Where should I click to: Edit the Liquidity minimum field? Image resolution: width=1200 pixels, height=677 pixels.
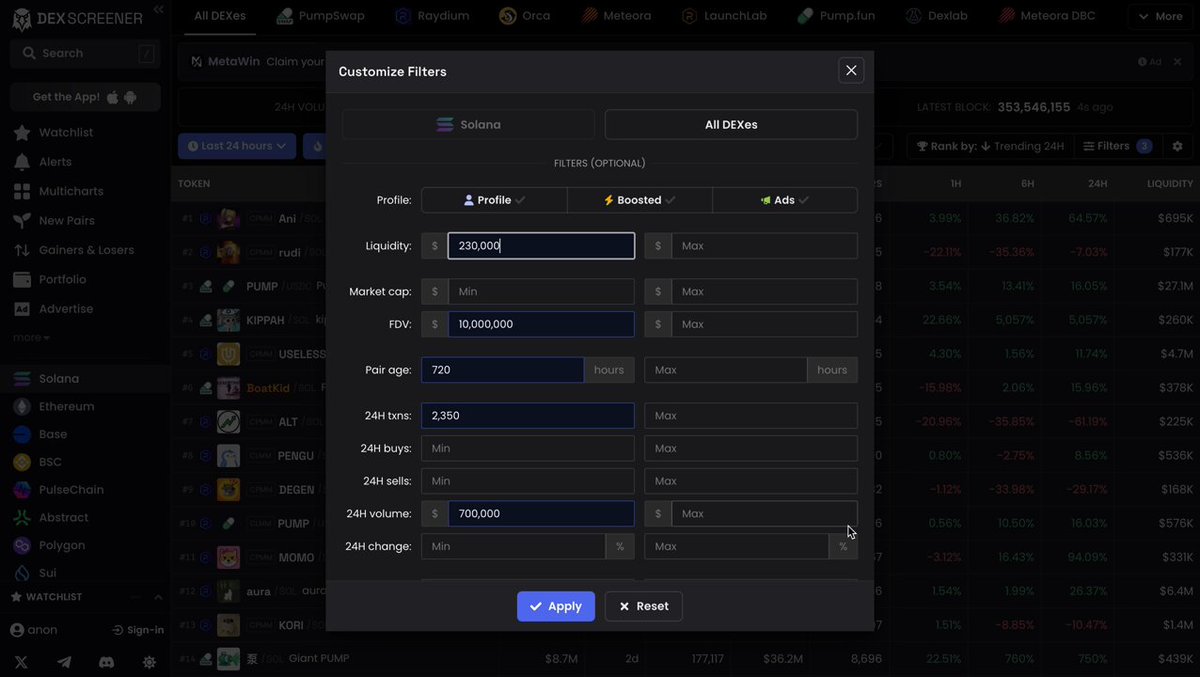click(x=541, y=246)
